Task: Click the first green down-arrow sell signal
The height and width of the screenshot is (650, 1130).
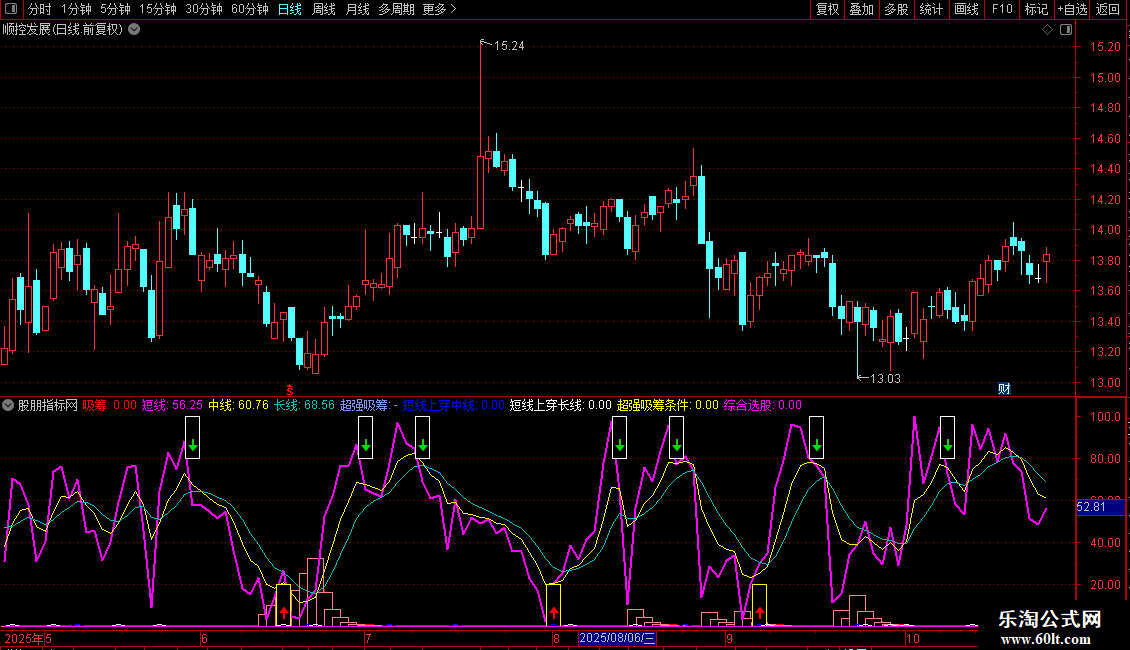Action: pyautogui.click(x=193, y=444)
